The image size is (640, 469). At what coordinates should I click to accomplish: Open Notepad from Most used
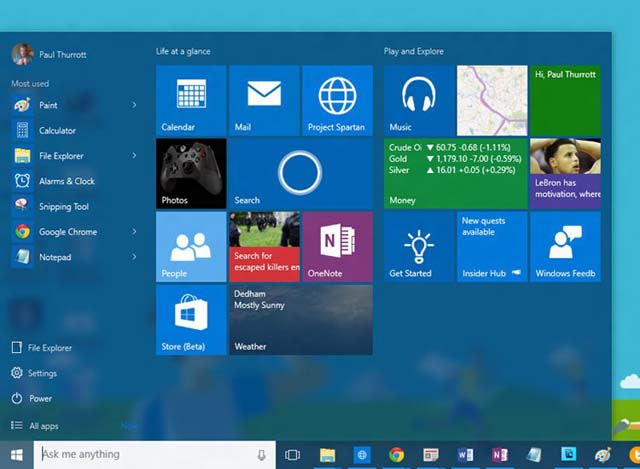[x=76, y=257]
